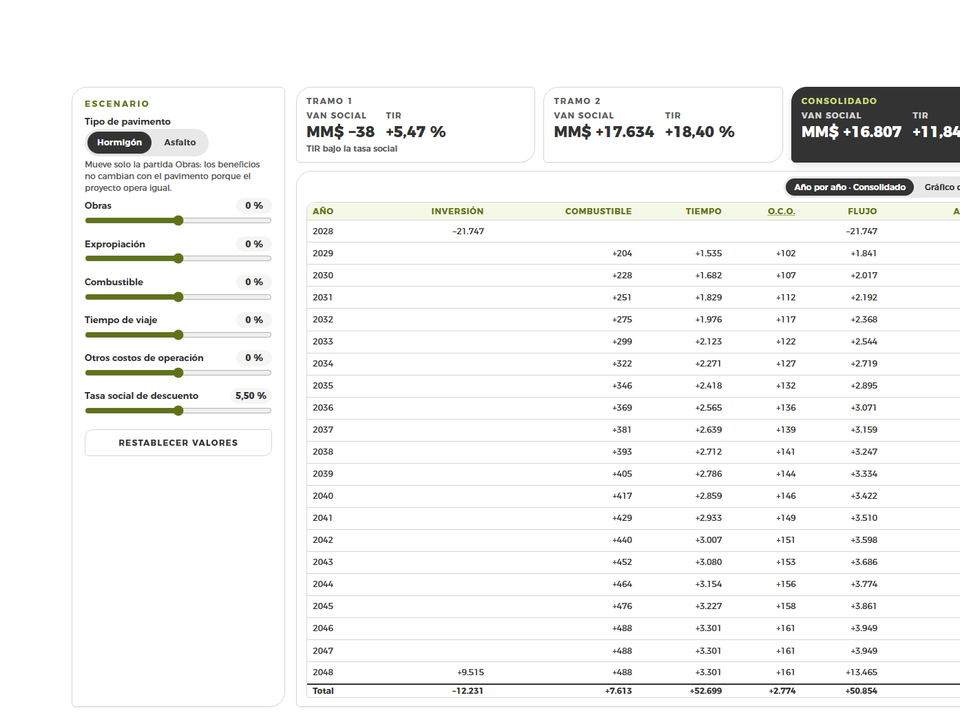This screenshot has width=960, height=720.
Task: Select the Hormigón pavement option
Action: (x=119, y=142)
